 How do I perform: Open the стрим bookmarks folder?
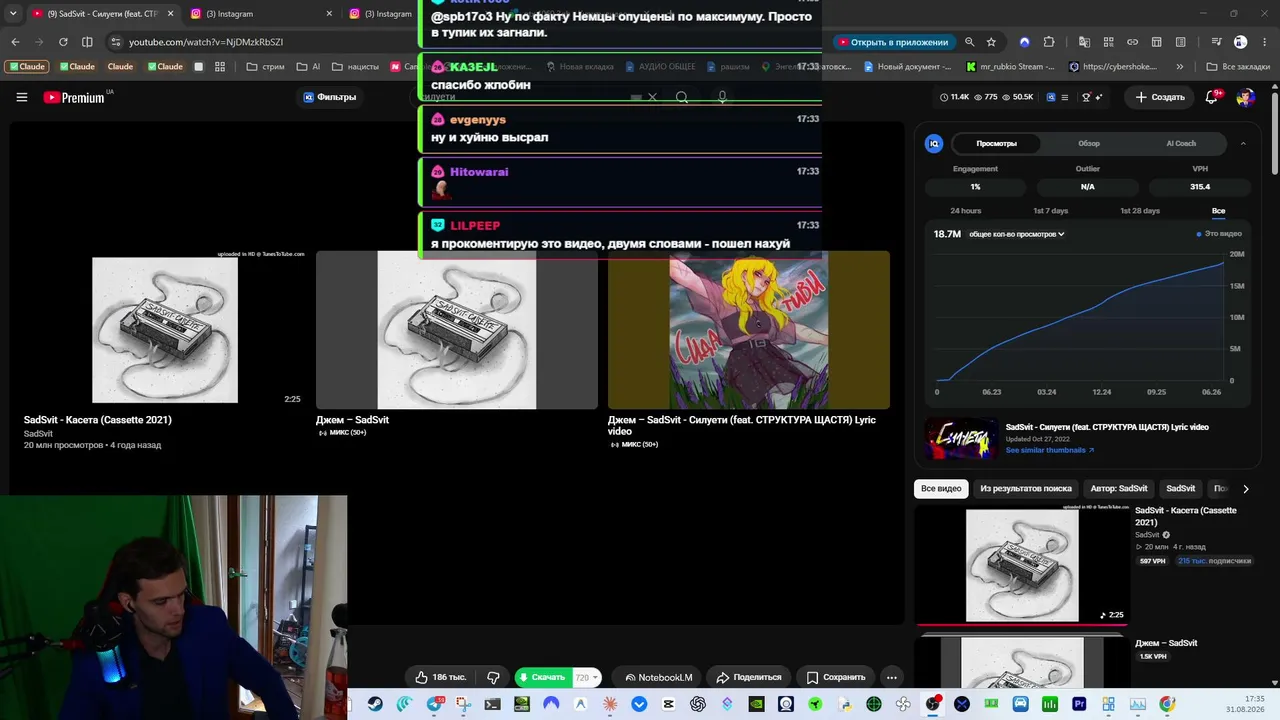[265, 67]
